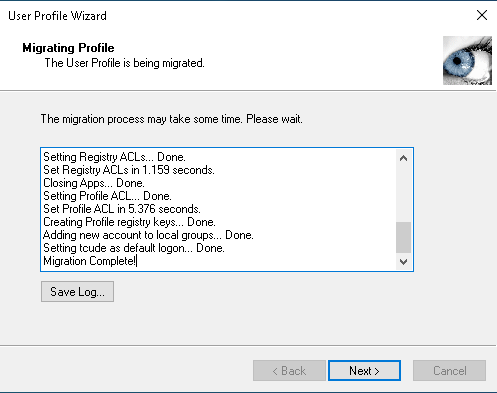Click the Next > button
This screenshot has height=393, width=497.
(364, 370)
